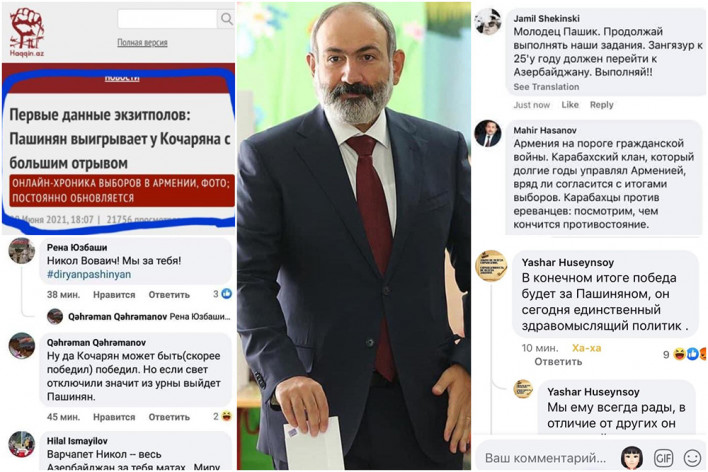Click Ответить under Qəhrəman Qəhrəmanov's comment

[169, 417]
